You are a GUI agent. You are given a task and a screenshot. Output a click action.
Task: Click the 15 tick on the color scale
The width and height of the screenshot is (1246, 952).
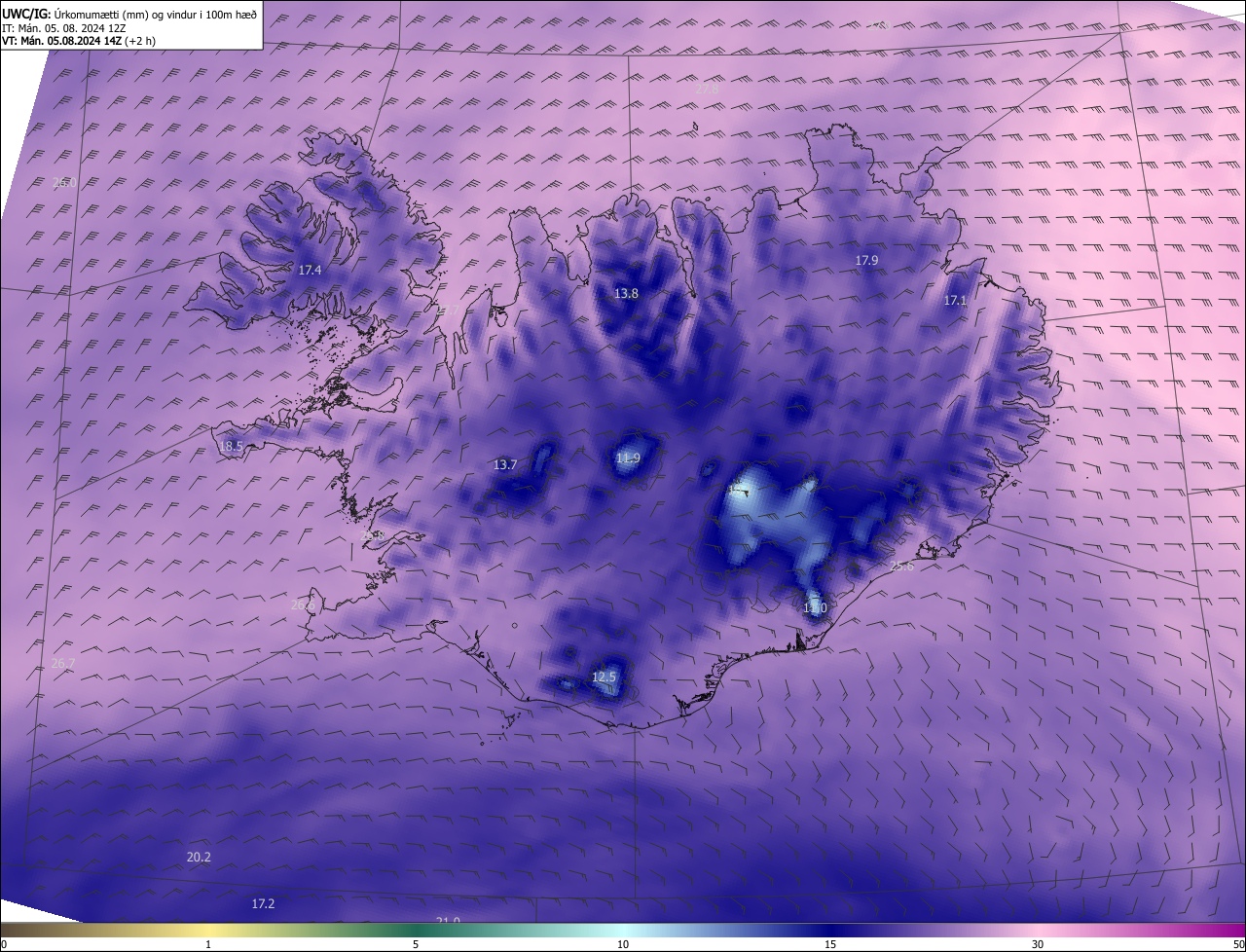pos(830,944)
